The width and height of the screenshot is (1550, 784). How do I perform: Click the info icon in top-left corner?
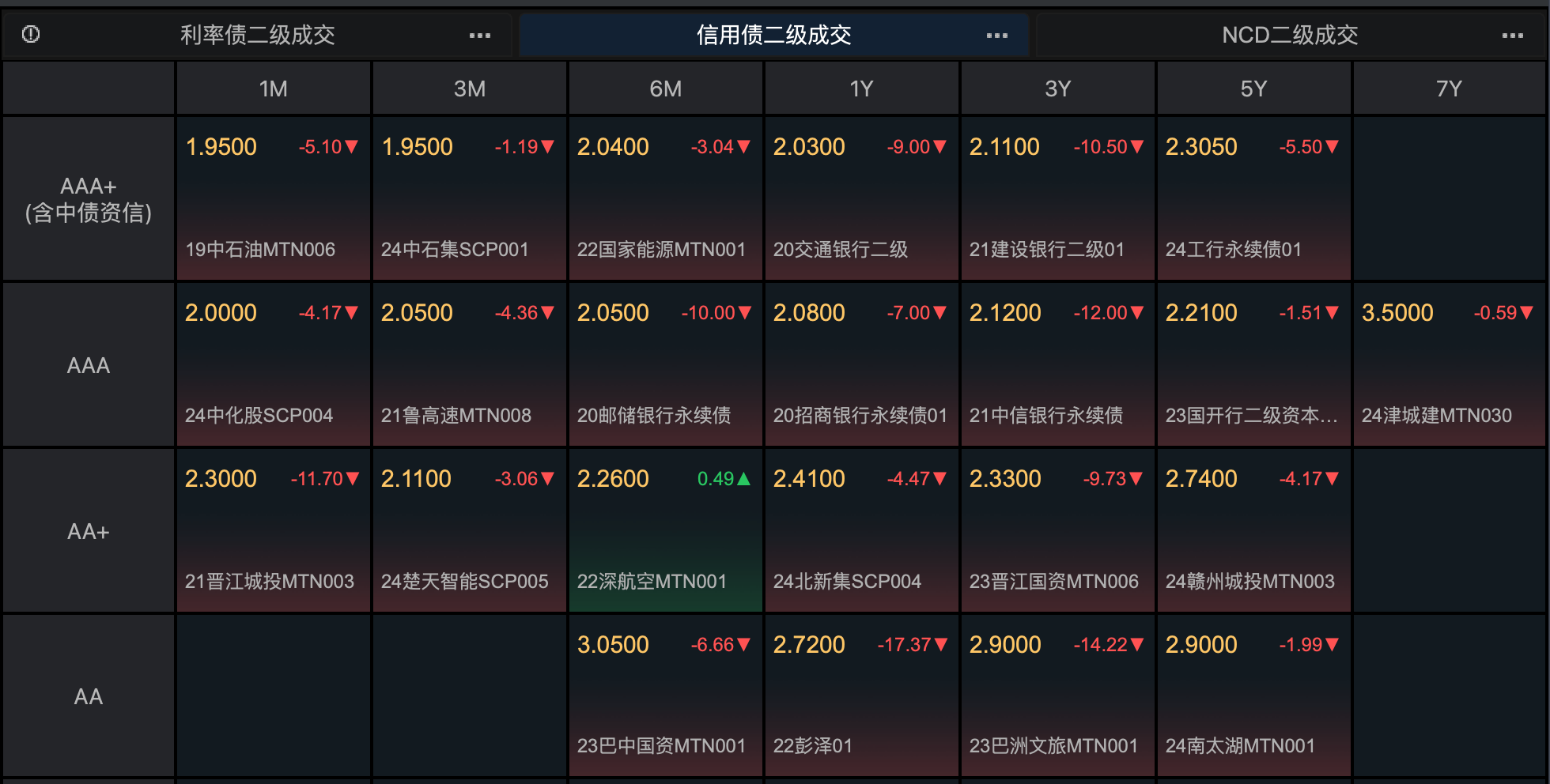click(x=31, y=34)
